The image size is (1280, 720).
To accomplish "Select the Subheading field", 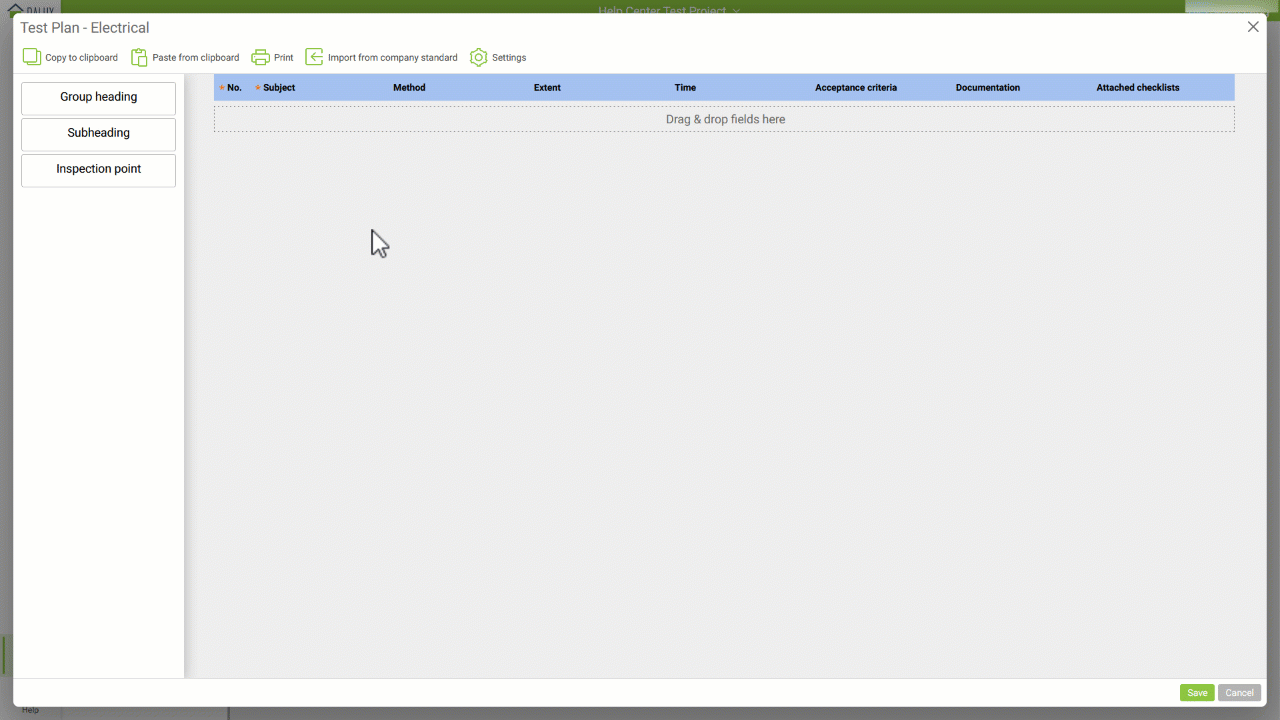I will [98, 133].
